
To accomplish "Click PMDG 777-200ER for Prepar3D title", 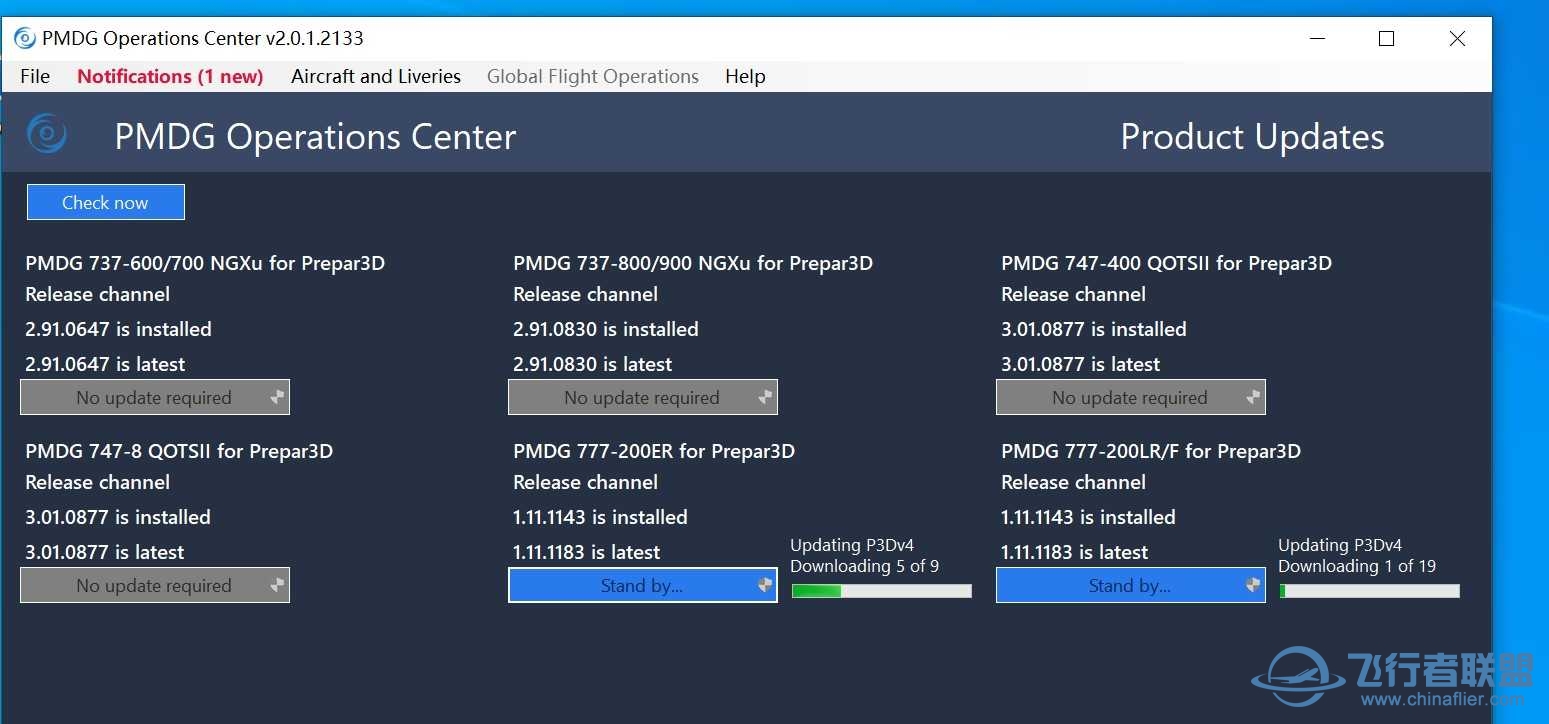I will [654, 451].
